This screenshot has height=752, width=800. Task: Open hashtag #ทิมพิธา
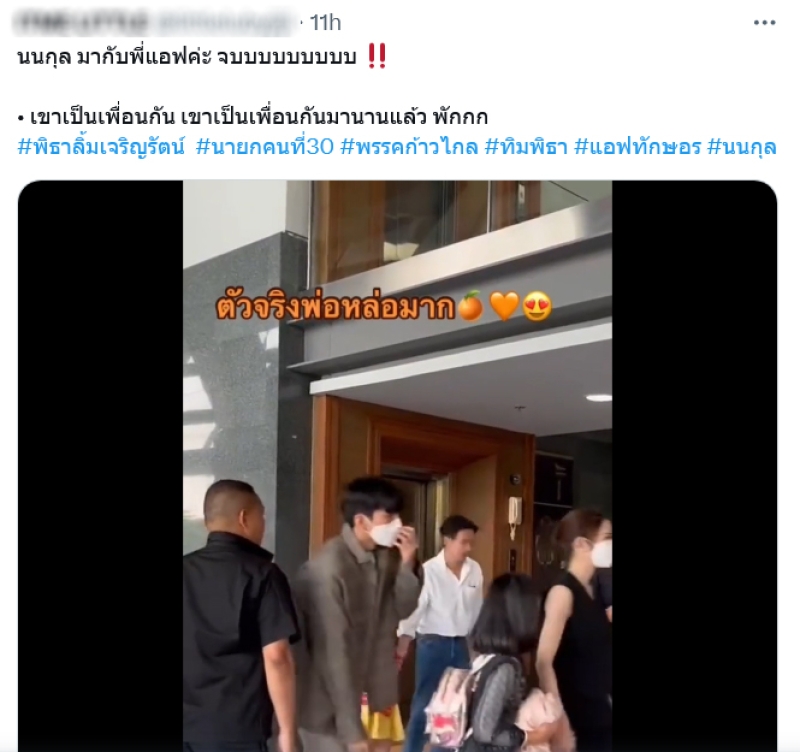pos(526,146)
